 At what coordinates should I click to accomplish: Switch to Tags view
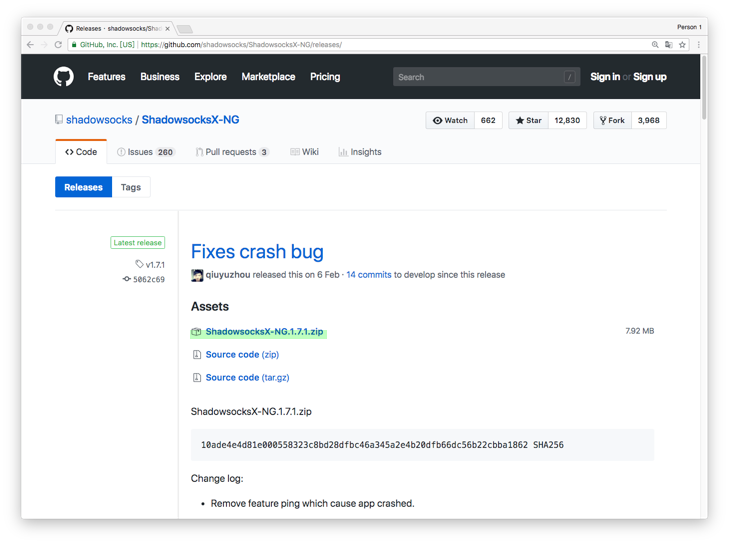point(131,187)
